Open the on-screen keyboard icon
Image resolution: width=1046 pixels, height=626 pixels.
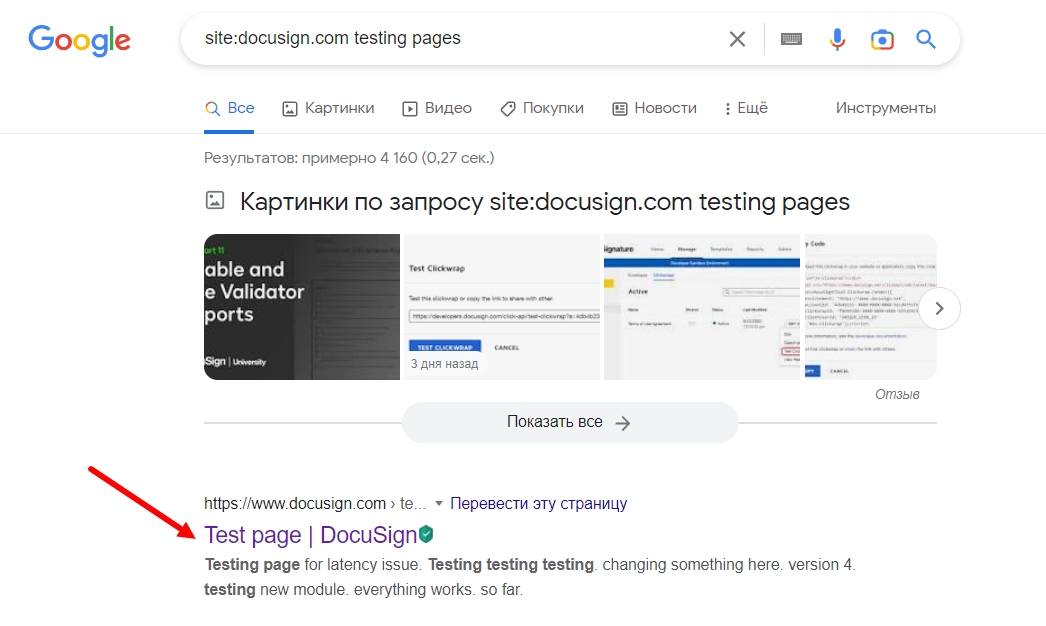point(791,38)
